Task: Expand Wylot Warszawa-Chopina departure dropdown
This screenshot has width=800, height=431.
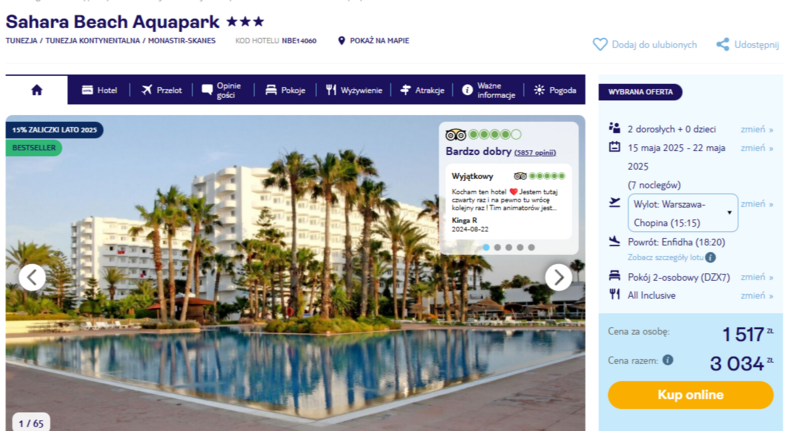Action: pos(683,213)
